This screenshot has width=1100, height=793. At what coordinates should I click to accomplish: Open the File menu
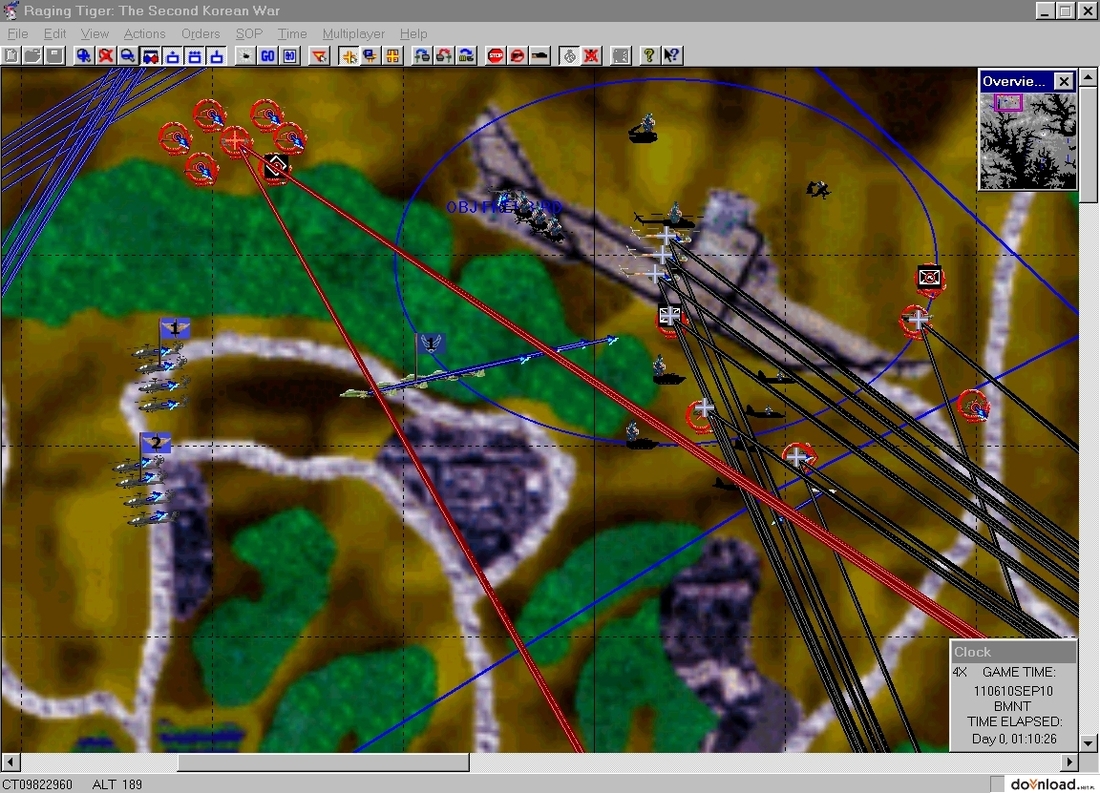pos(18,34)
